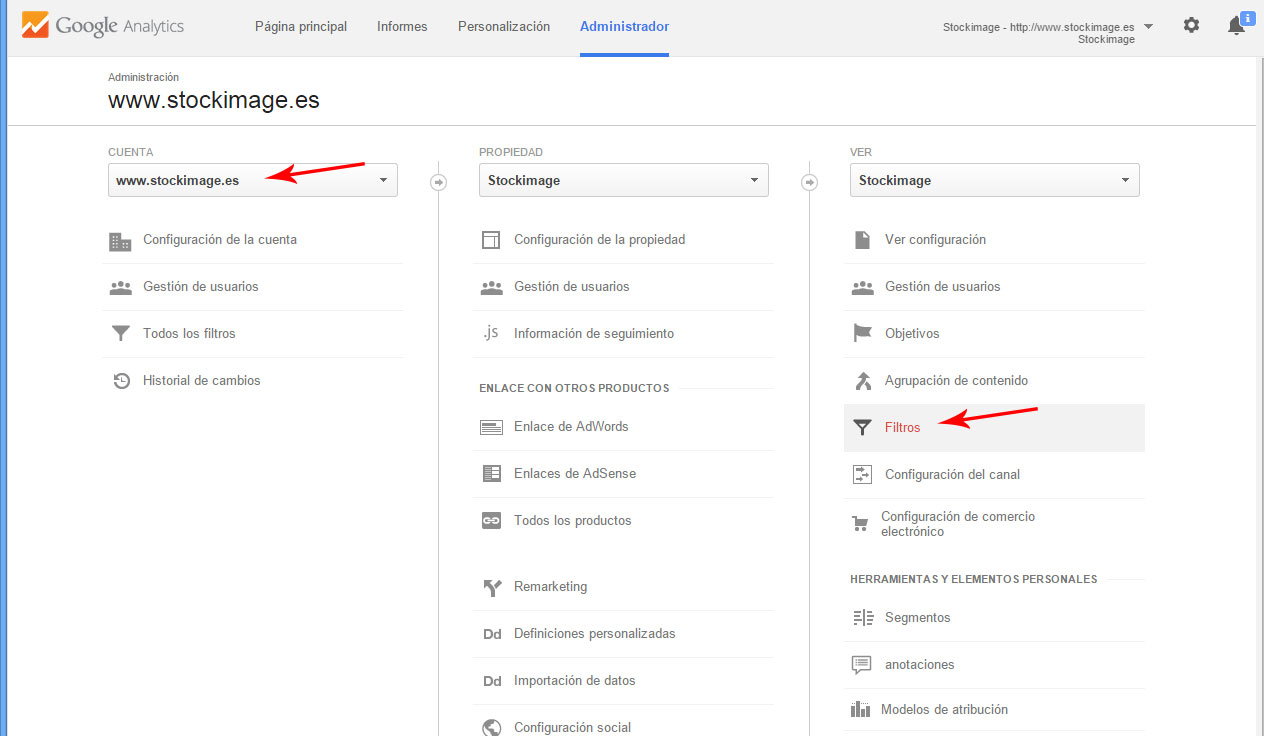Open Todos los productos
1264x736 pixels.
point(573,521)
